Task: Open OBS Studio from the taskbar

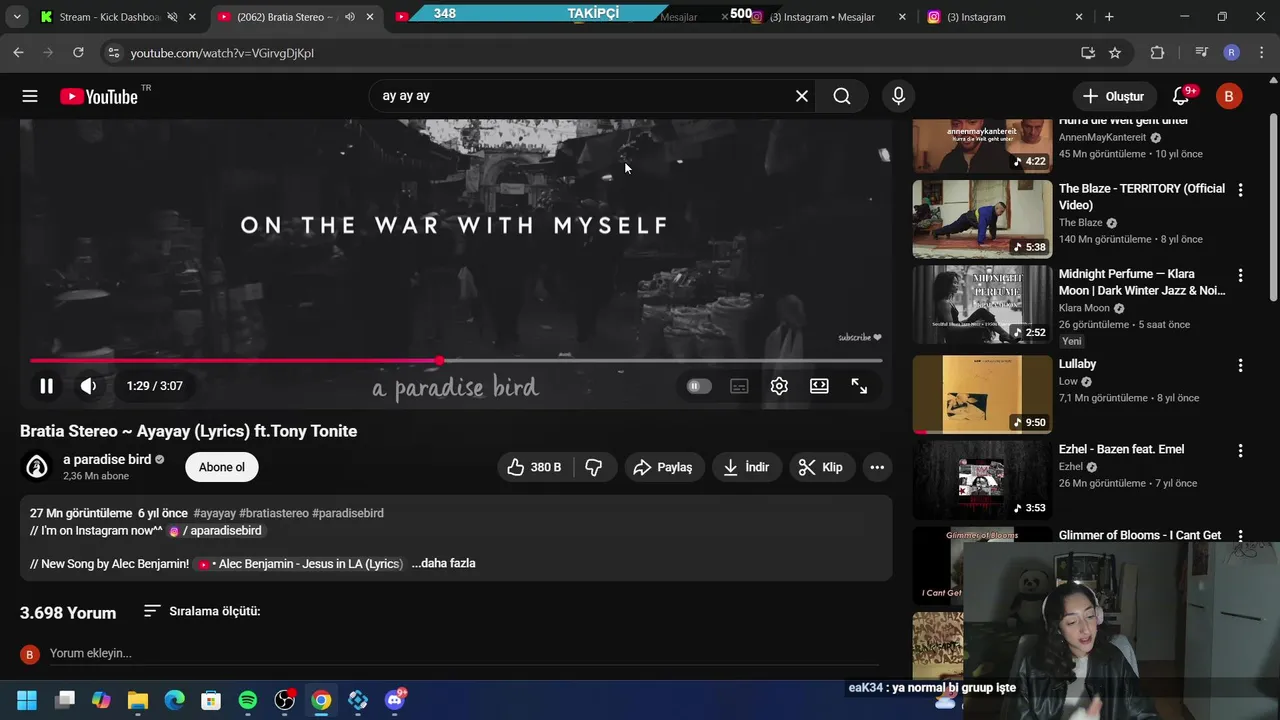Action: pos(285,700)
